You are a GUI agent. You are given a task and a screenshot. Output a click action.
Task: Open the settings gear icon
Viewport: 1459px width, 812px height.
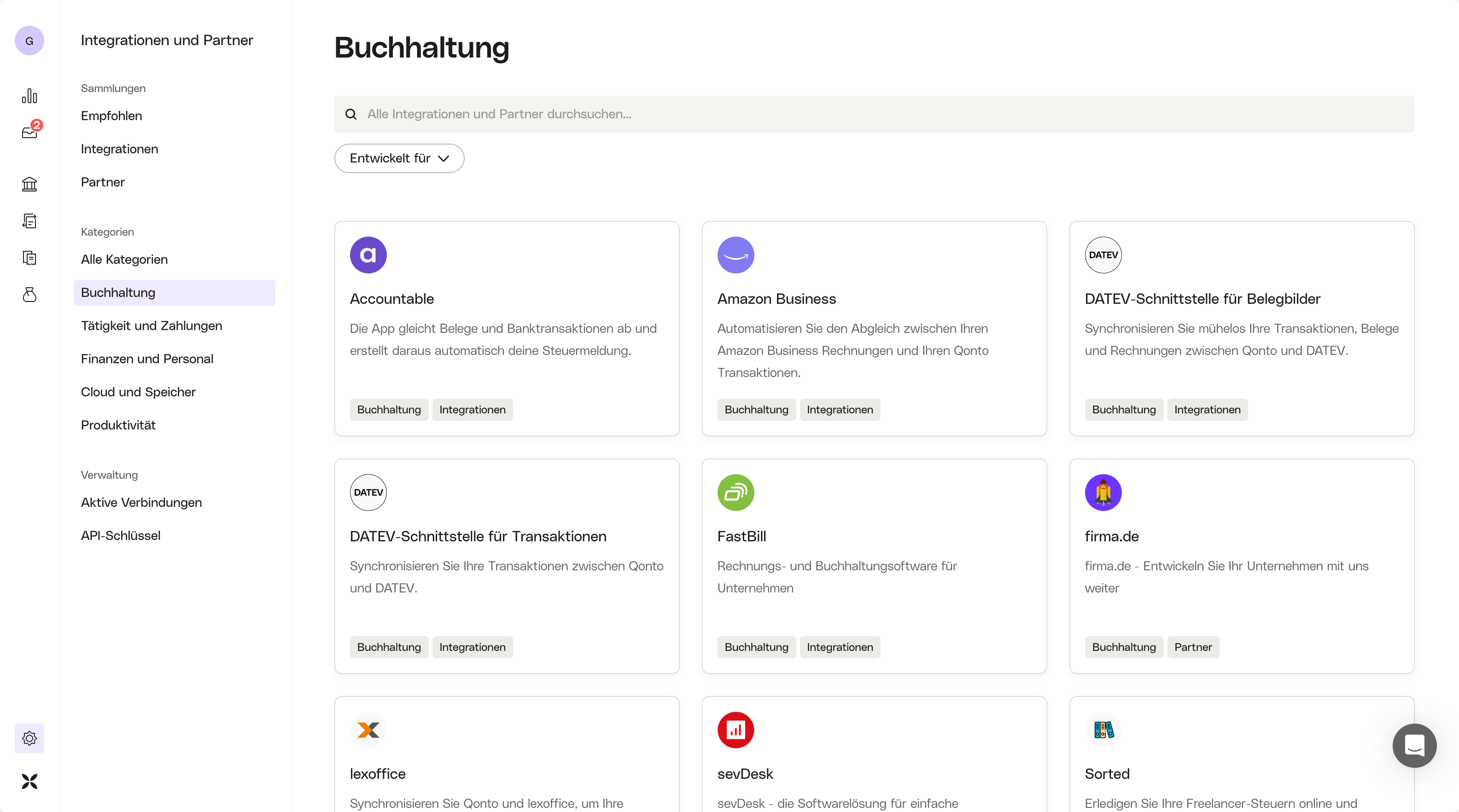click(x=29, y=738)
